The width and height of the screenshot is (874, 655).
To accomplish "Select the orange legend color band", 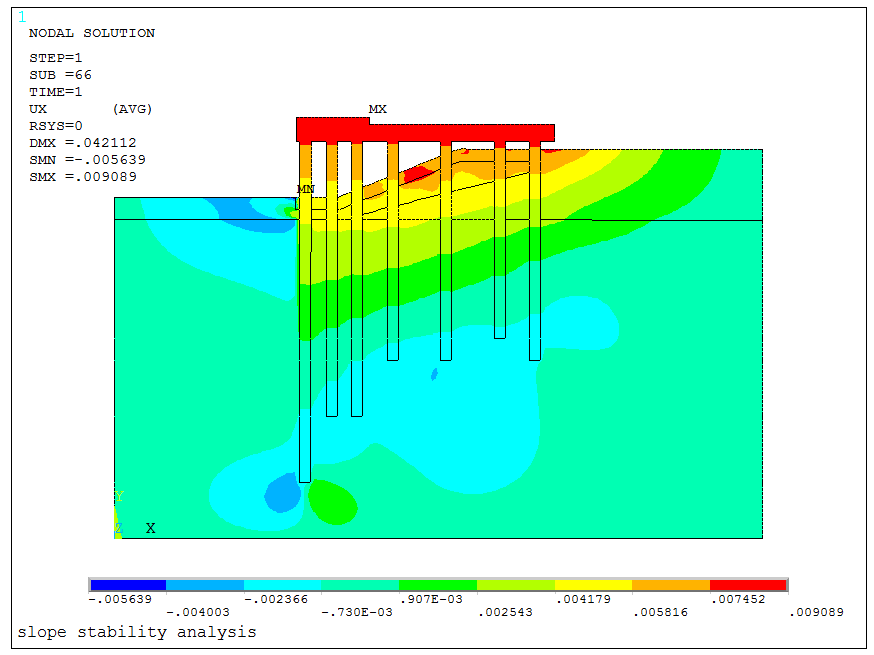I will [670, 585].
